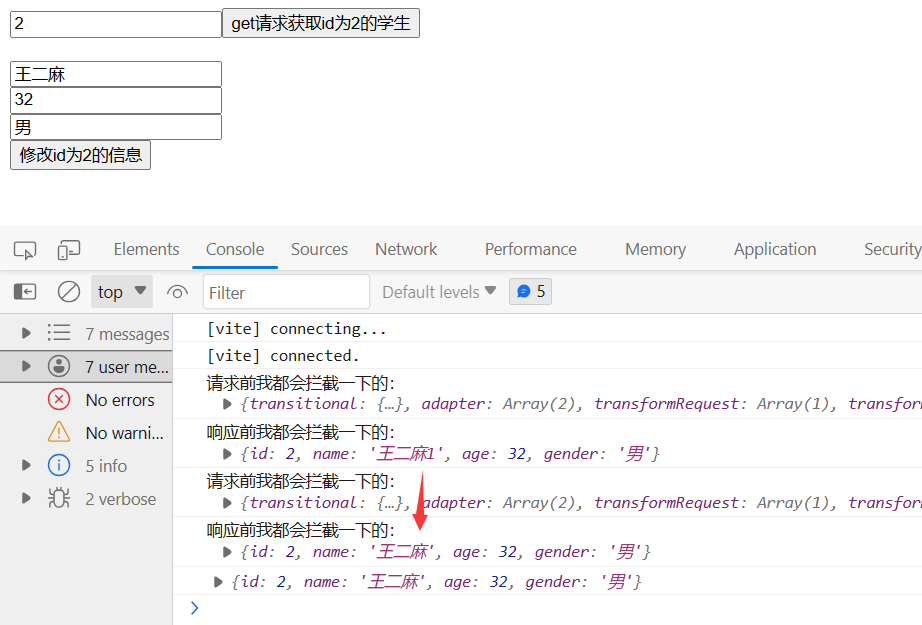Select the user messages avatar icon

[59, 366]
